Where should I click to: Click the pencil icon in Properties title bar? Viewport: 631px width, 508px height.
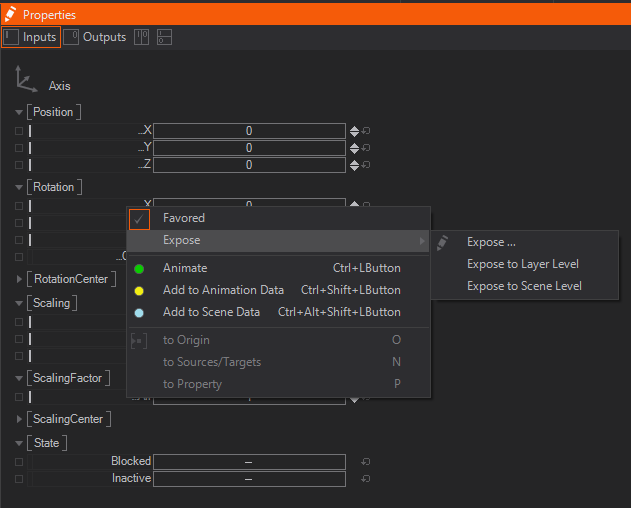click(10, 15)
